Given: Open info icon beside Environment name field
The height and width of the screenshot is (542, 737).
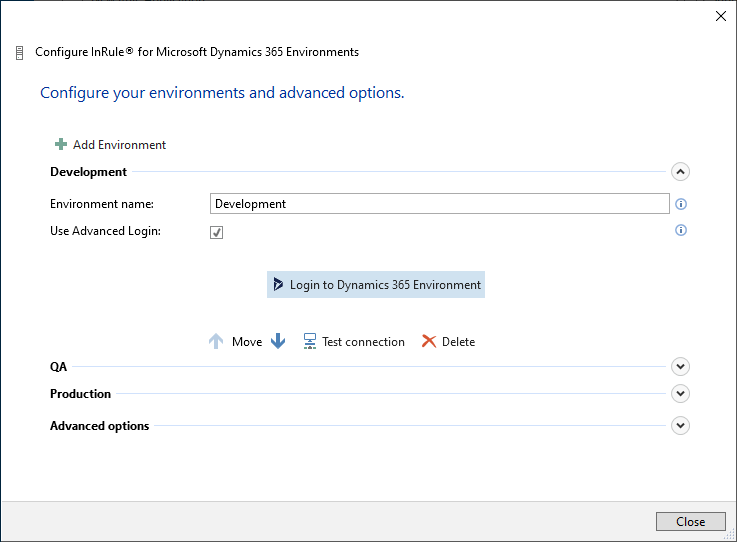Looking at the screenshot, I should tap(681, 204).
